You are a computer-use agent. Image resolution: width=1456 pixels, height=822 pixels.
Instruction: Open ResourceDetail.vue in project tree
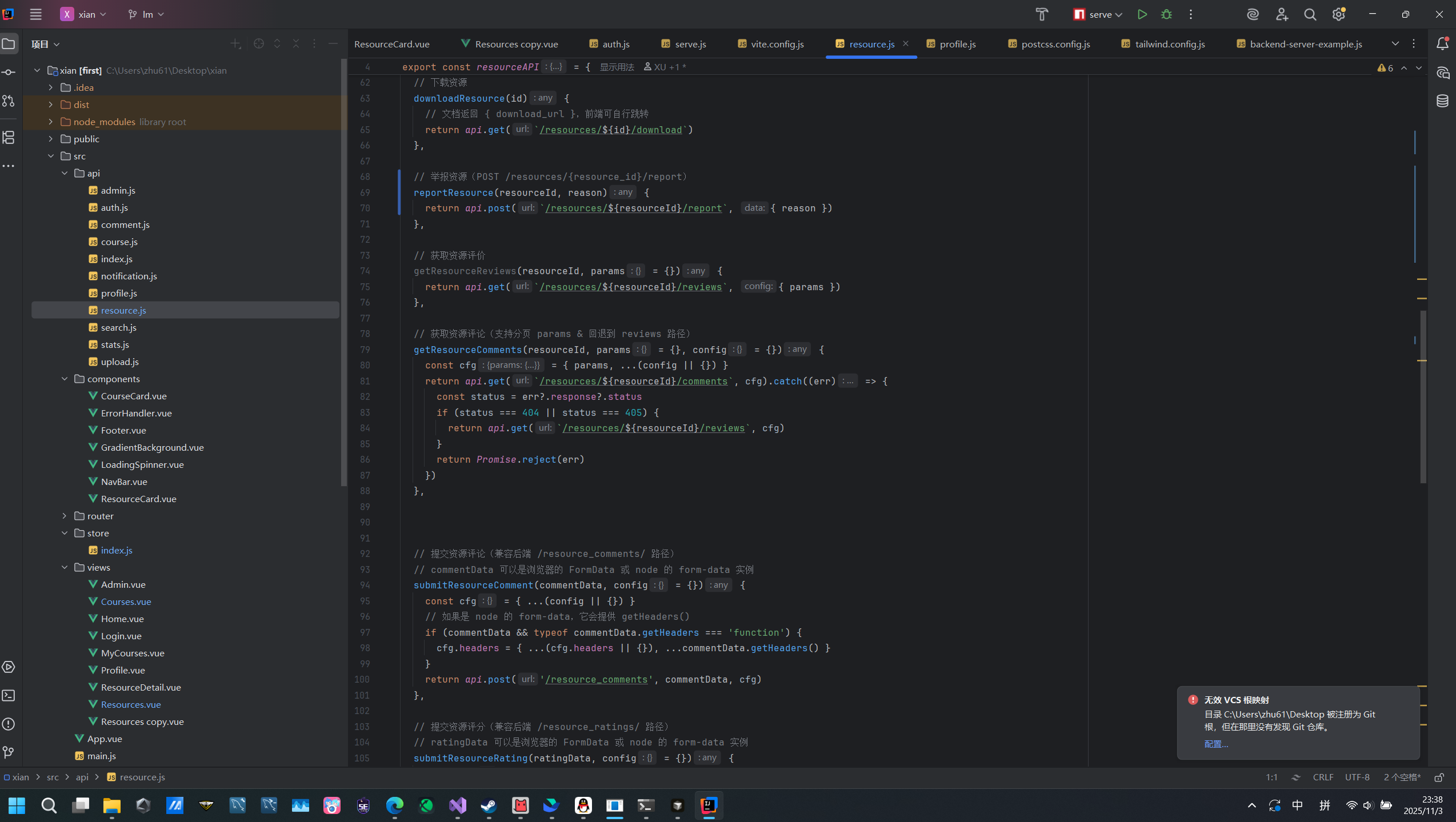(x=141, y=687)
